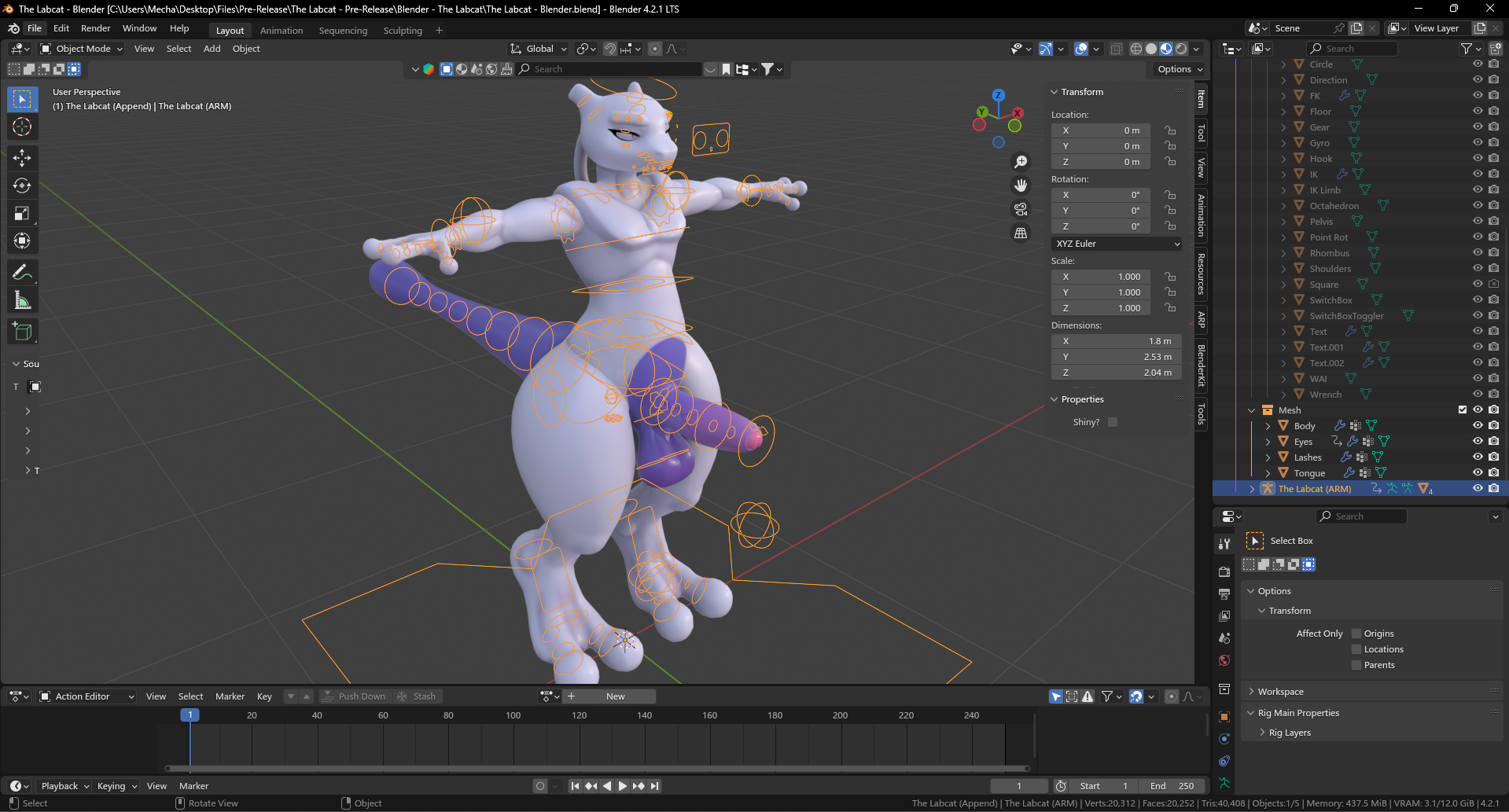1509x812 pixels.
Task: Toggle X-ray mode in the viewport header
Action: point(1116,49)
